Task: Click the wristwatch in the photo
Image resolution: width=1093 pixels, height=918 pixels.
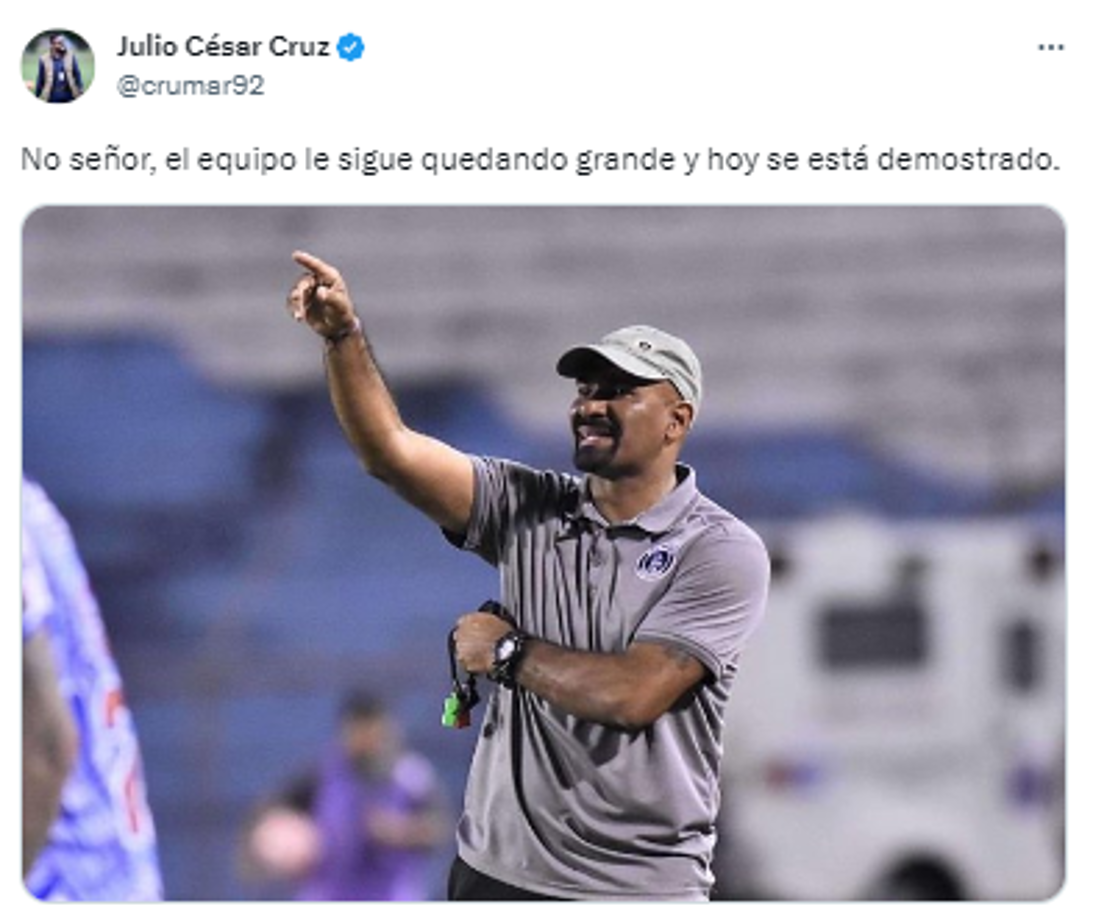Action: 508,657
